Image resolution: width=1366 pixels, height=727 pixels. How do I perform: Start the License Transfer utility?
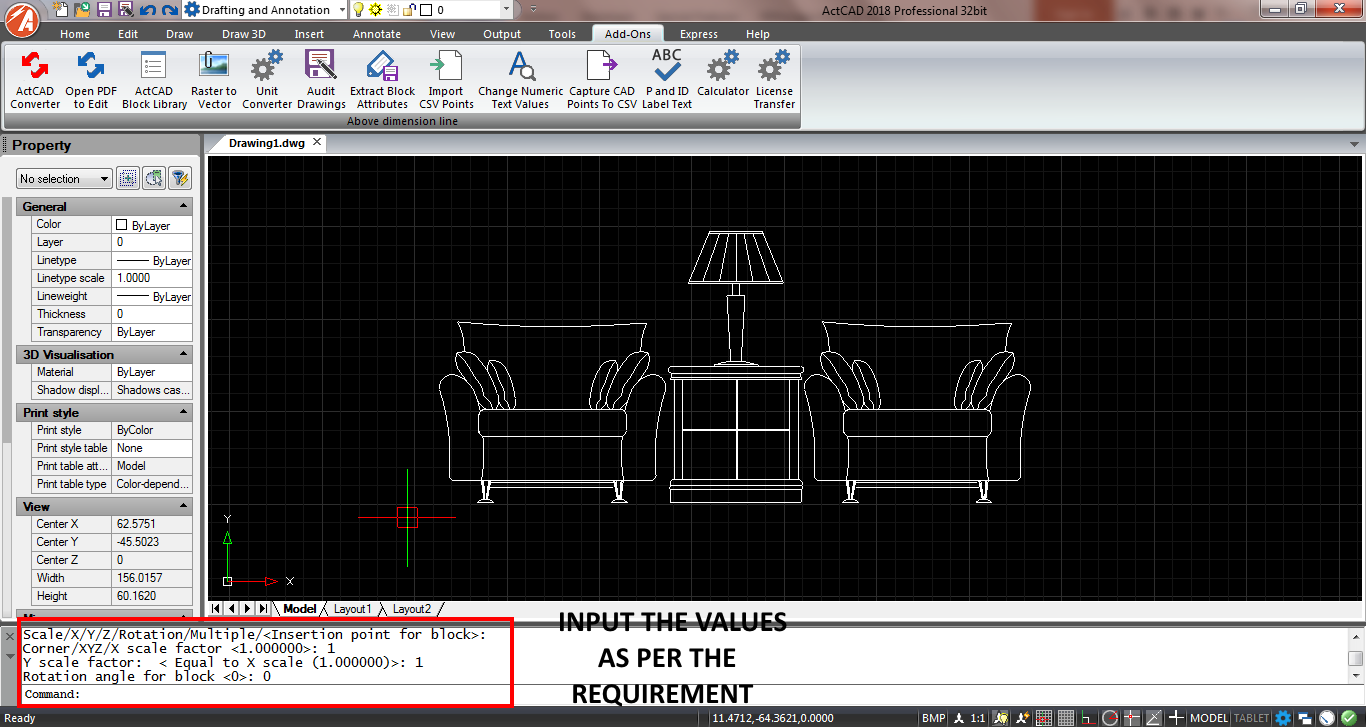772,80
